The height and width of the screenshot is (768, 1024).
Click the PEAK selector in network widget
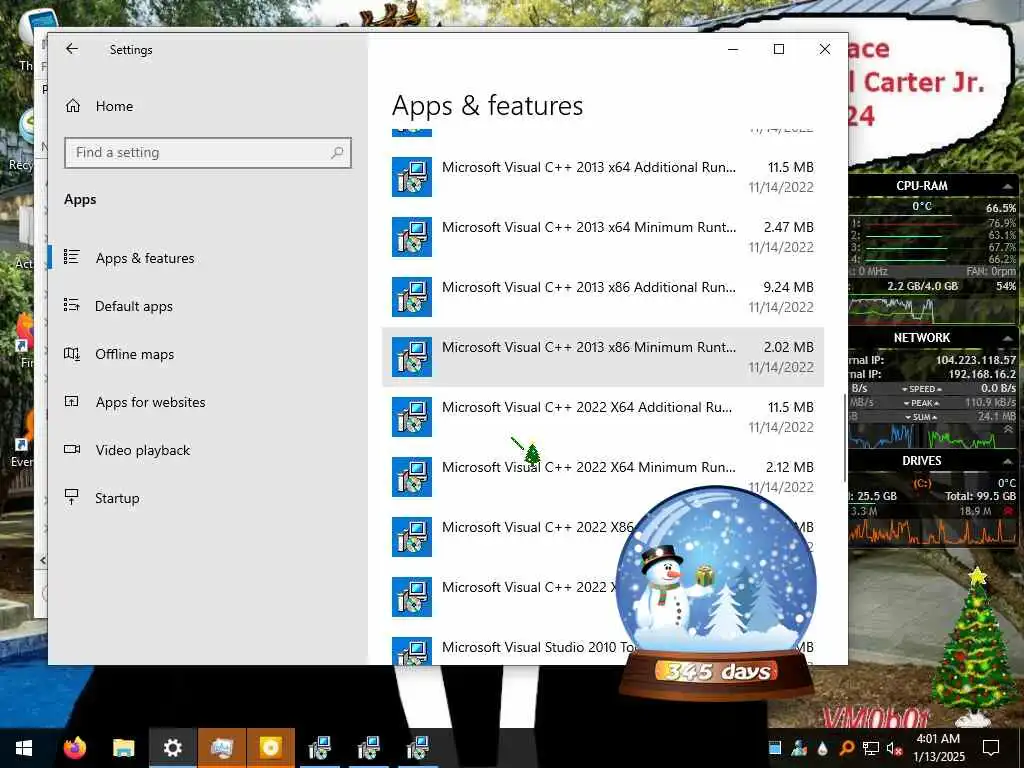pos(921,403)
